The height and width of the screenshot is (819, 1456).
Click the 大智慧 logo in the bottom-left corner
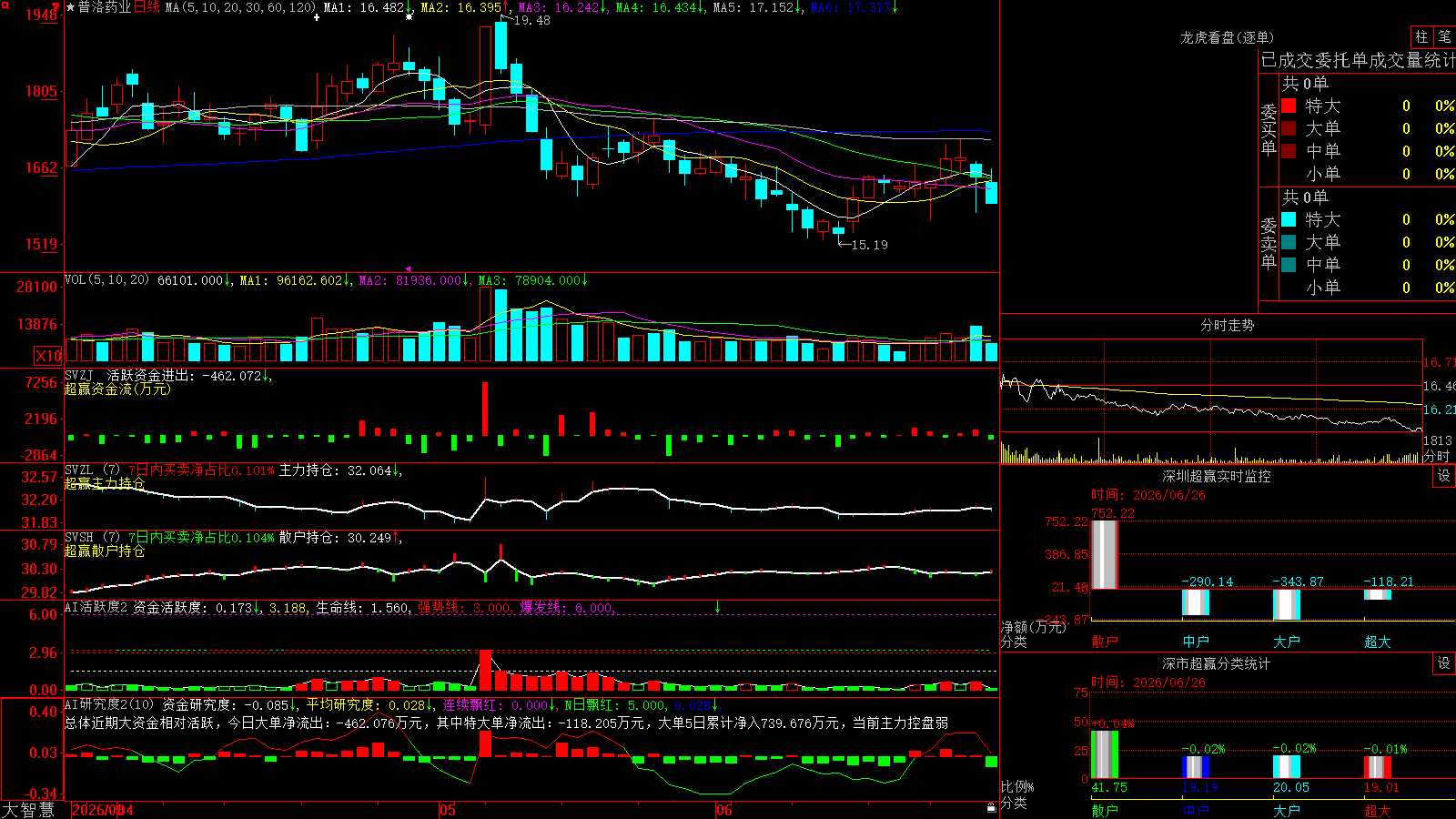coord(28,810)
